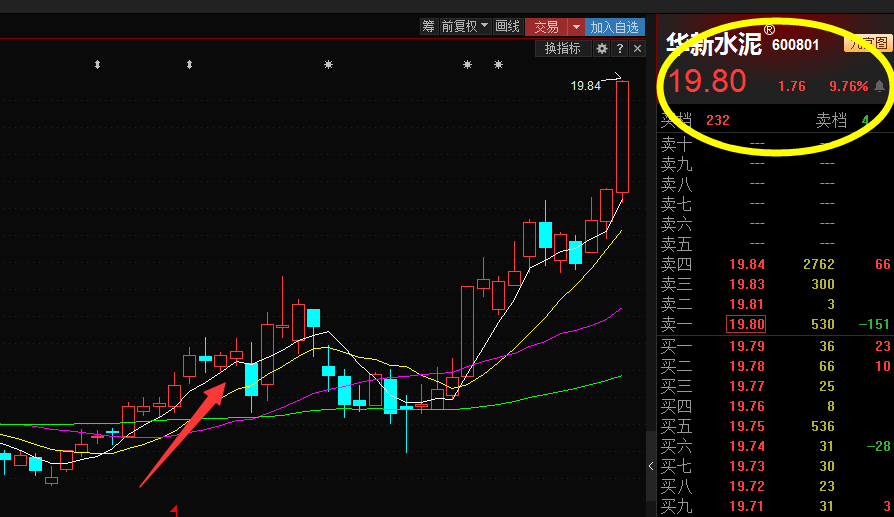The width and height of the screenshot is (894, 517).
Task: Open indicator settings gear icon
Action: click(x=602, y=48)
